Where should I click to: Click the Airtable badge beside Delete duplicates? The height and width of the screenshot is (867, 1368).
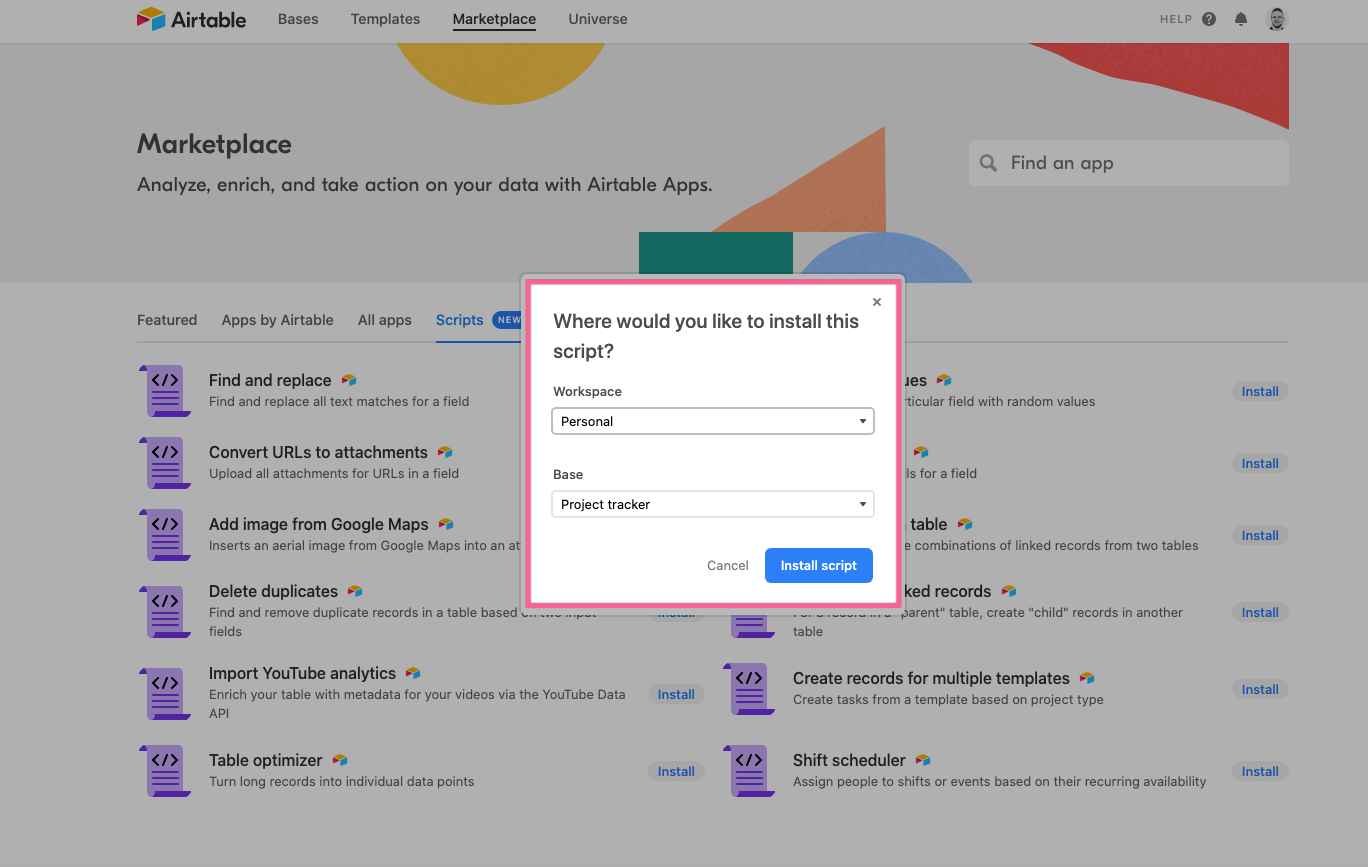click(x=355, y=591)
